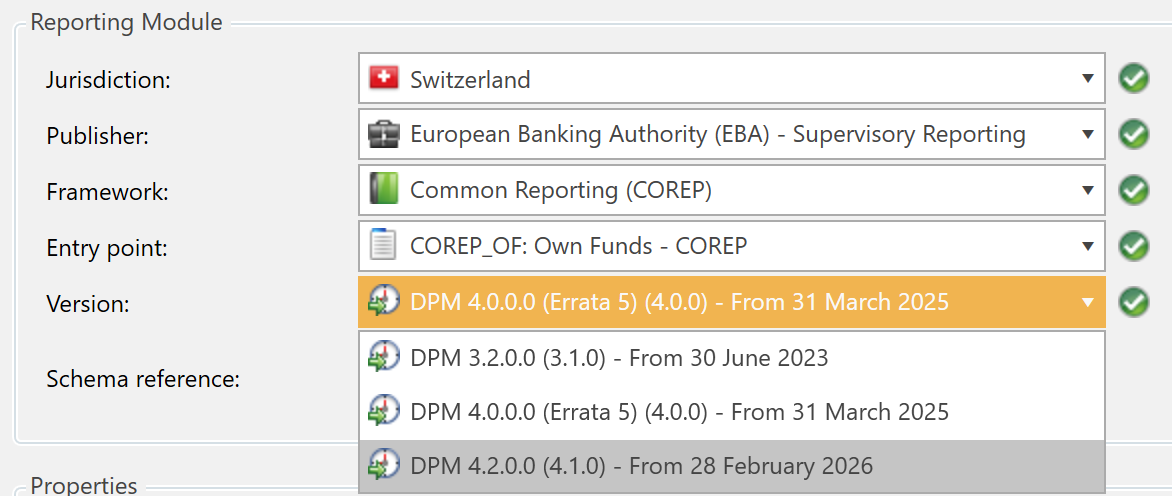Click the Framework dropdown arrow
1172x496 pixels.
coord(1088,191)
